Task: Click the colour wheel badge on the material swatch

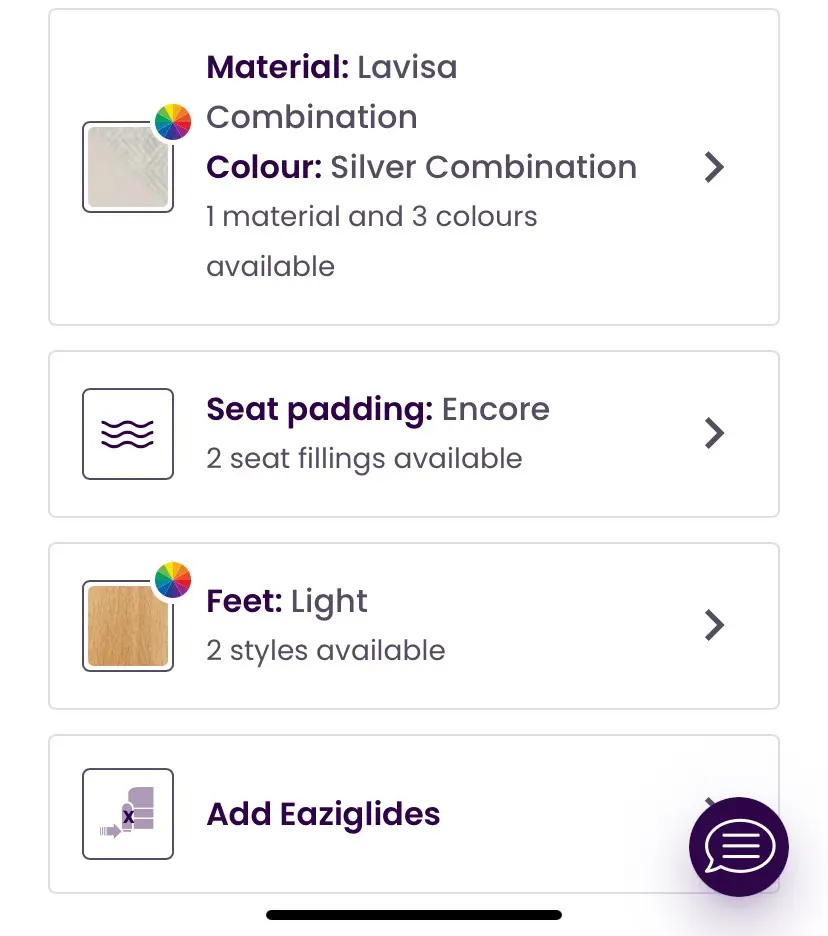Action: 172,122
